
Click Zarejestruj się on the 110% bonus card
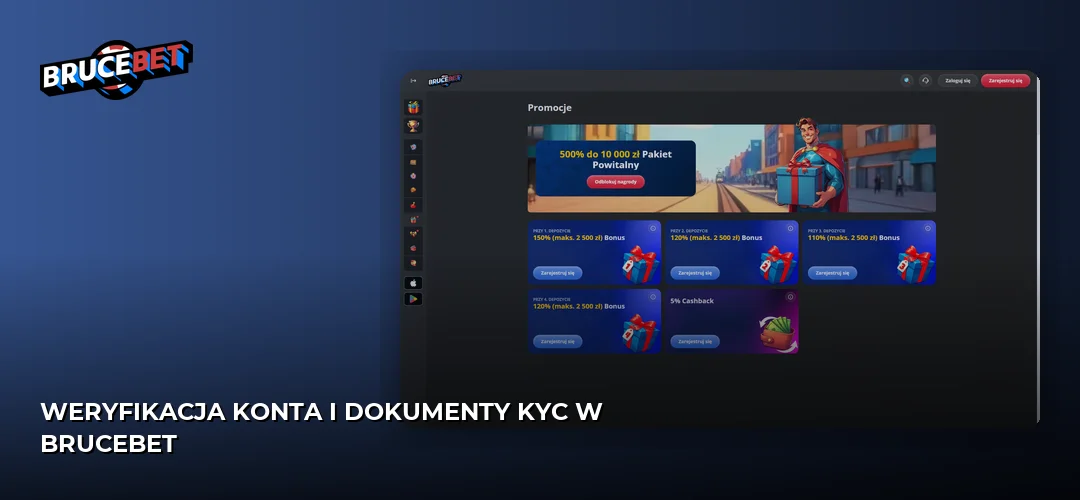coord(832,273)
